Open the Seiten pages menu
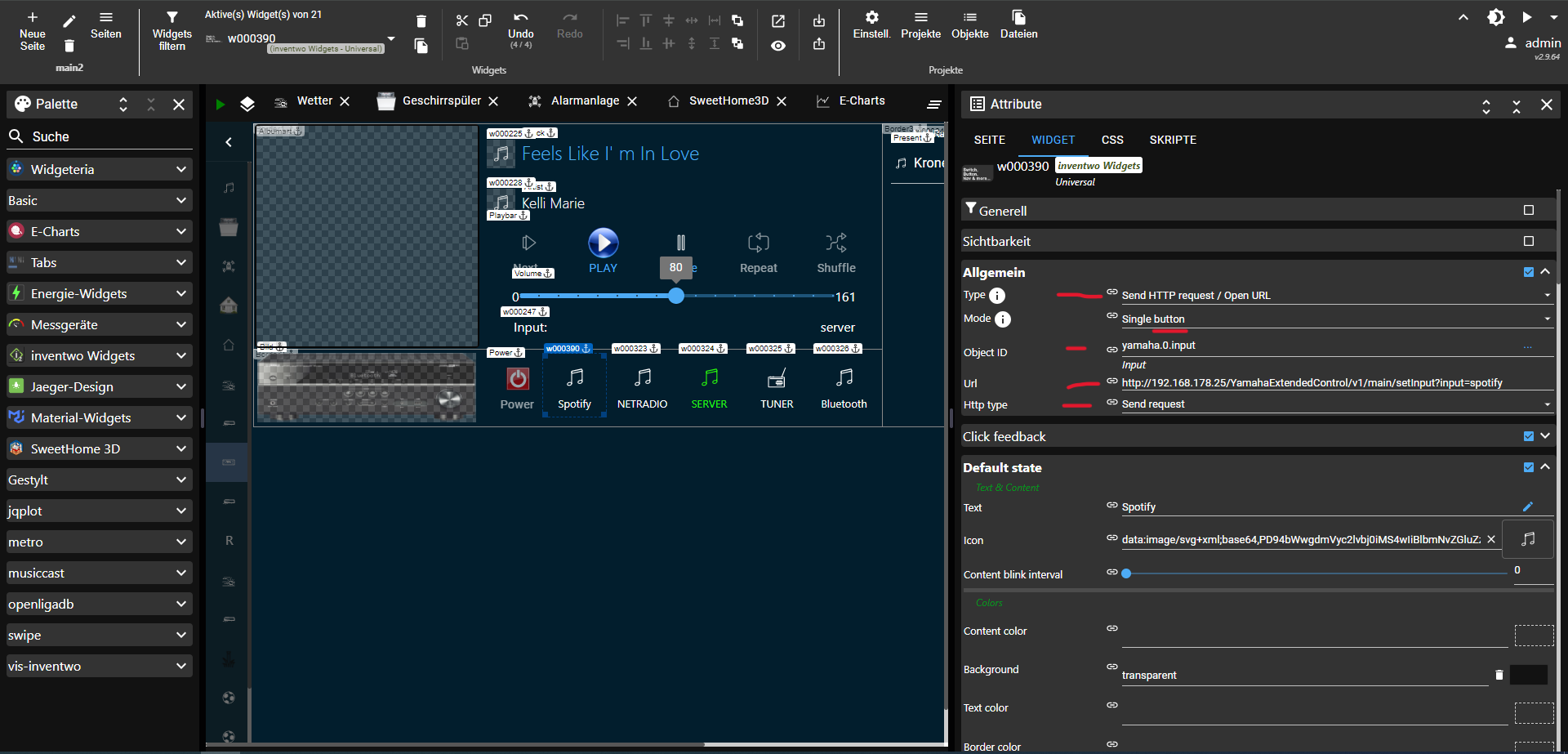 pos(106,25)
